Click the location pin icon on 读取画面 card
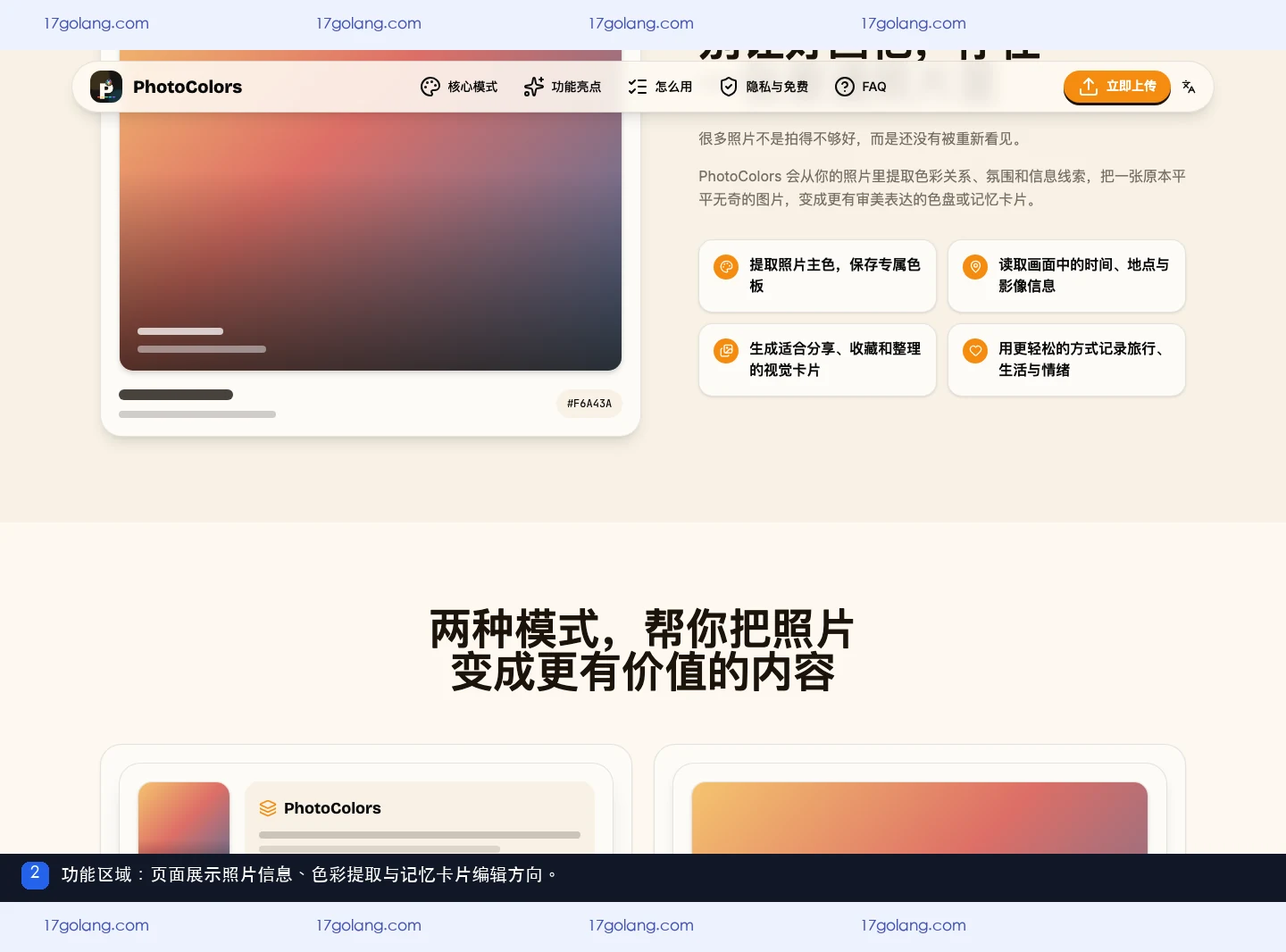 (975, 266)
